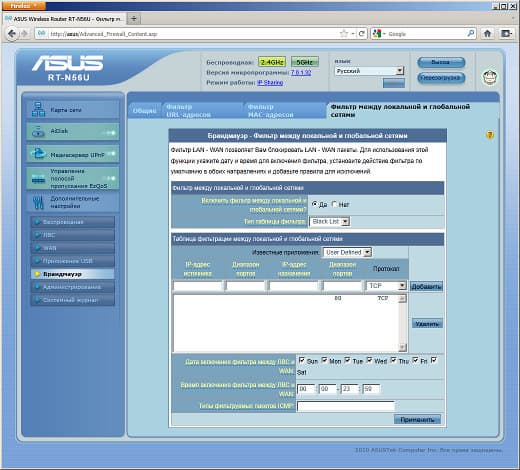The width and height of the screenshot is (520, 470).
Task: Click the 'Добавить' add rule button
Action: pyautogui.click(x=426, y=286)
